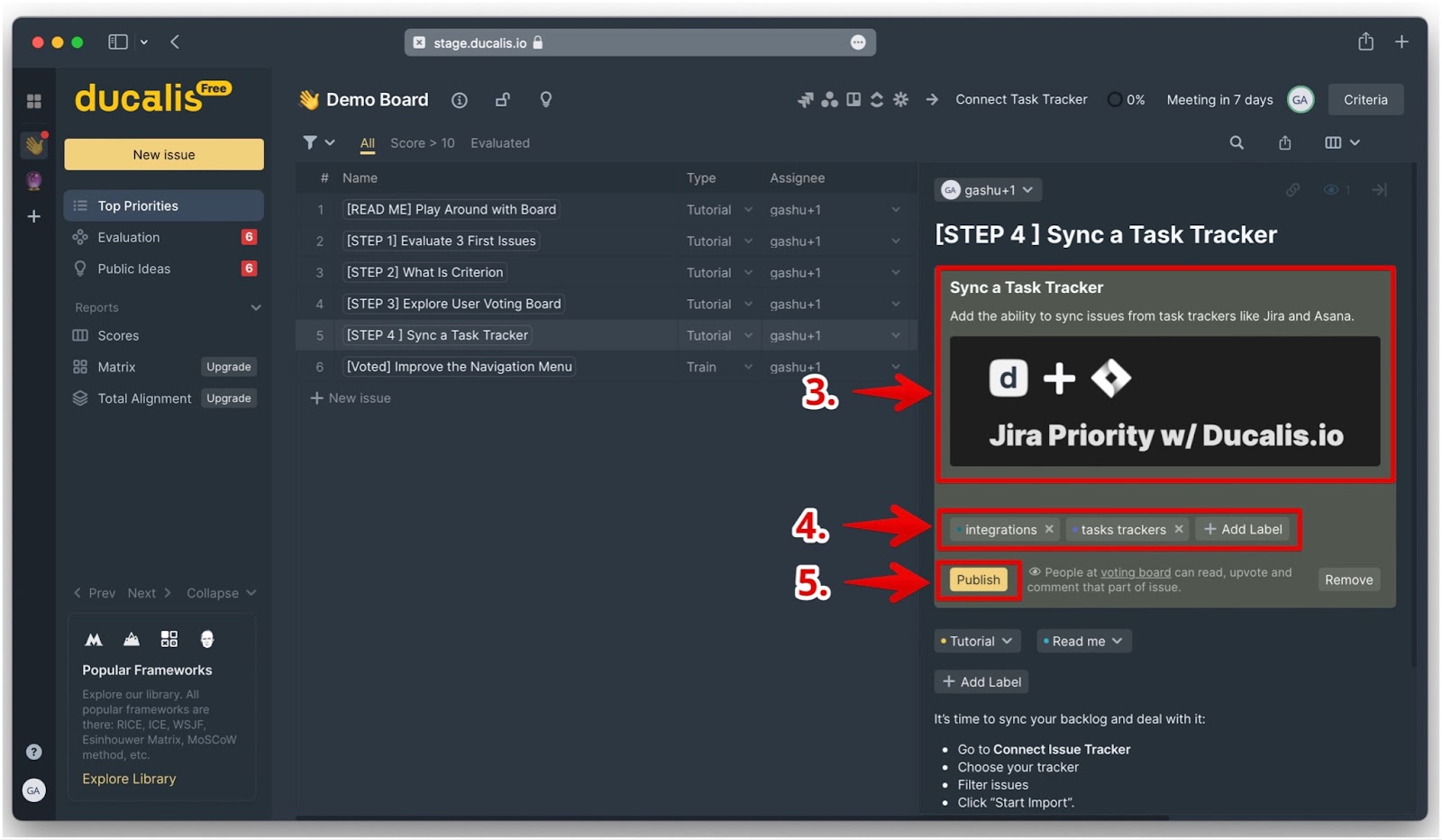The image size is (1442, 840).
Task: Open the Criteria button
Action: pos(1365,99)
